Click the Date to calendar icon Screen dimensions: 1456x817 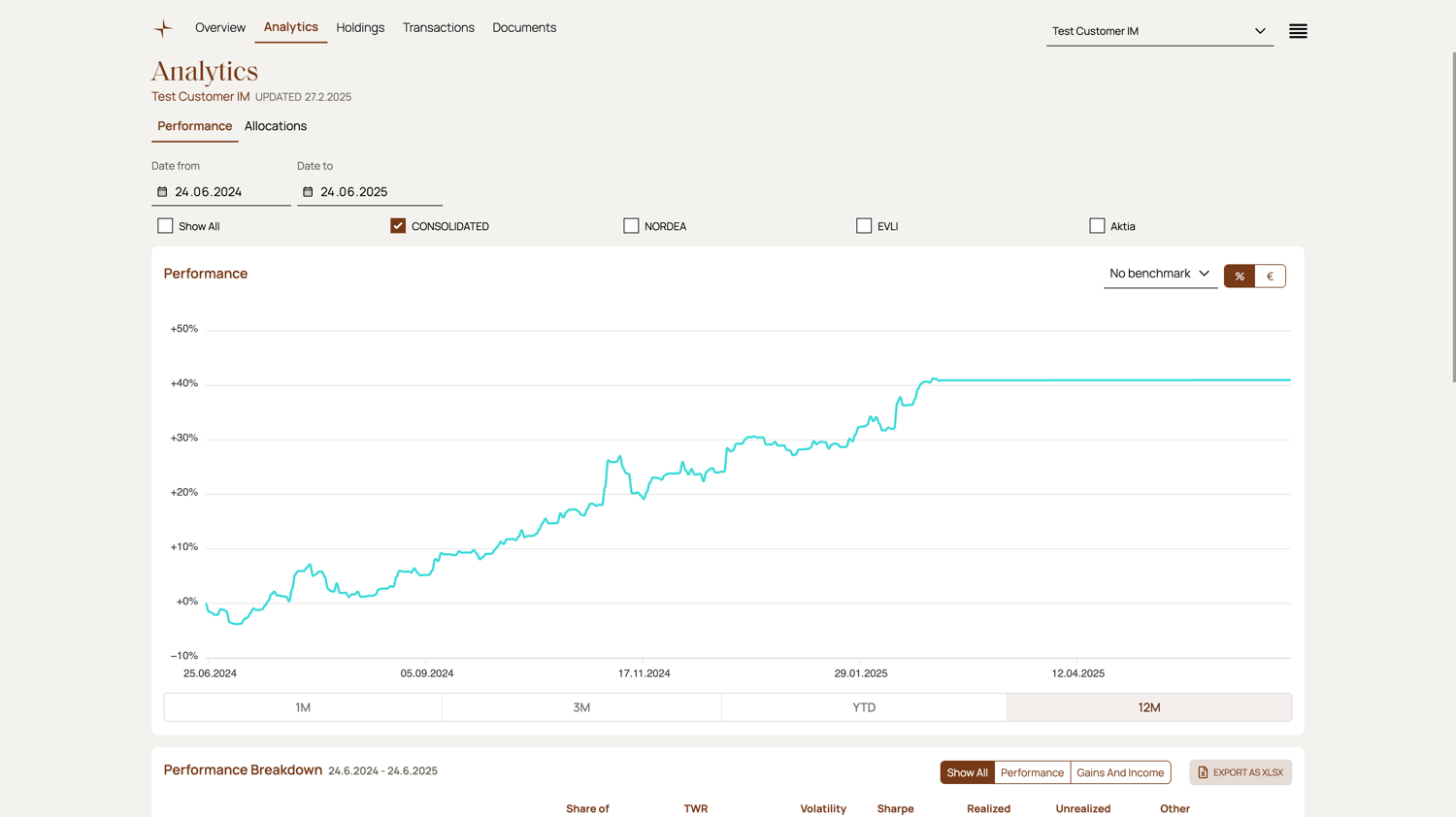tap(308, 192)
